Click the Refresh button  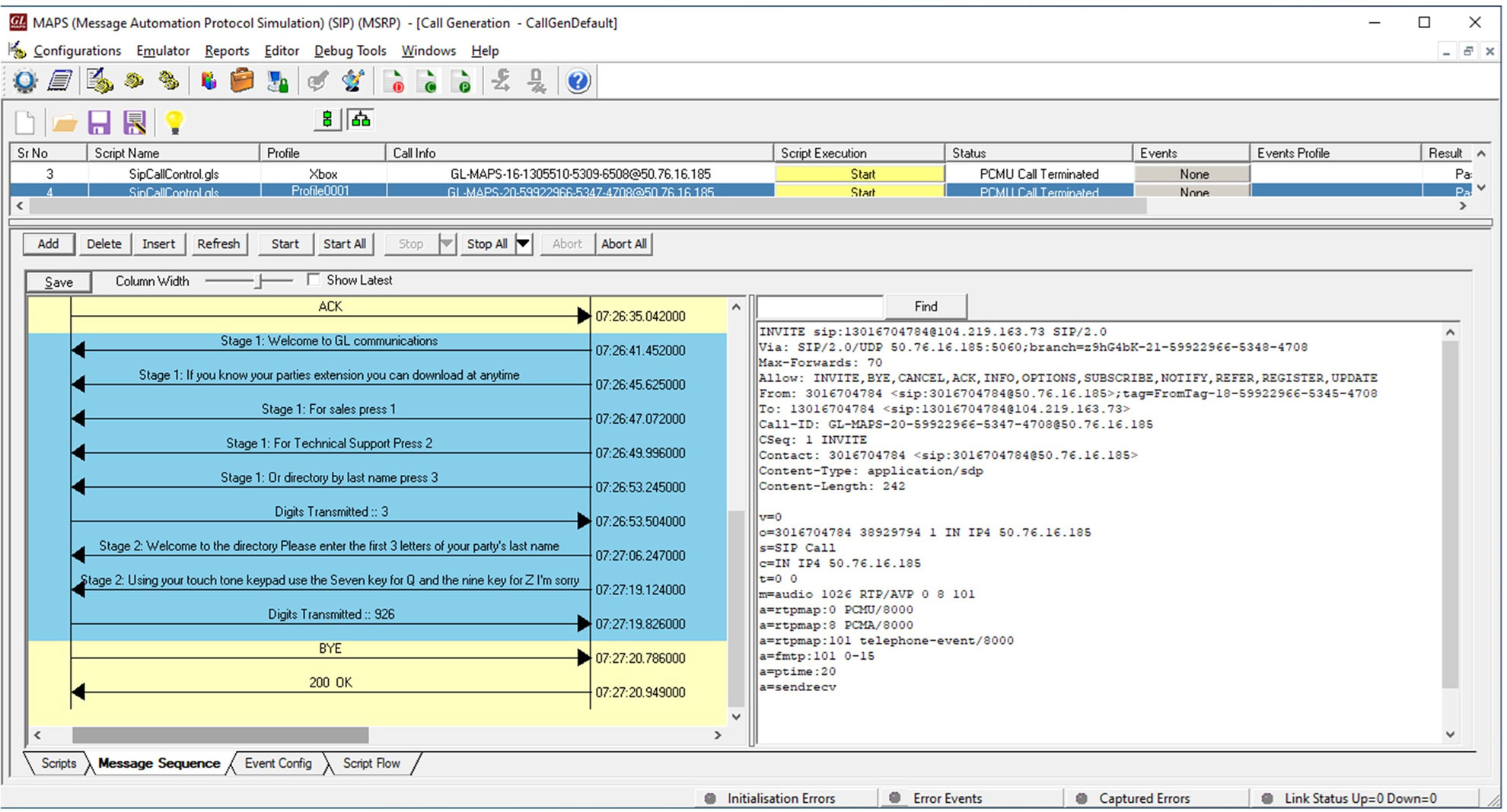(218, 244)
